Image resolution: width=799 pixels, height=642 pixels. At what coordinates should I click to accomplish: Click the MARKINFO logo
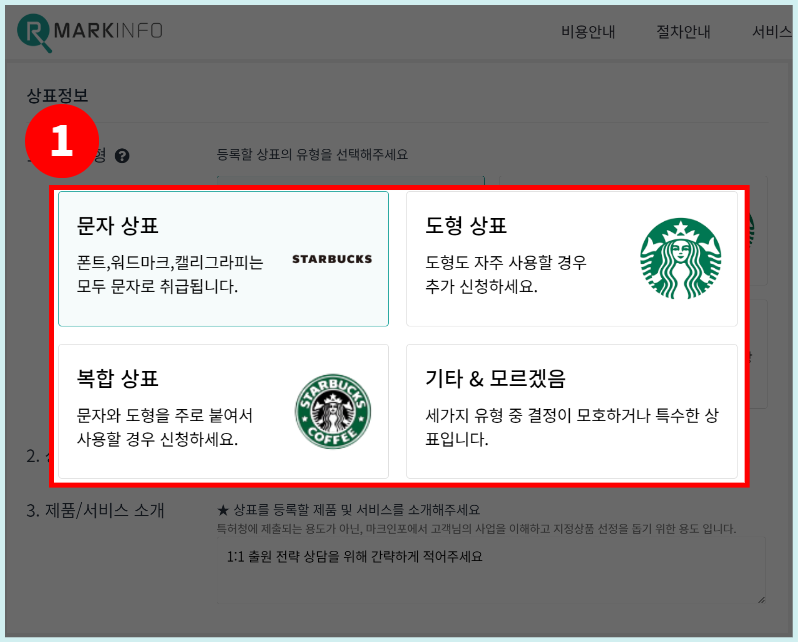tap(90, 32)
